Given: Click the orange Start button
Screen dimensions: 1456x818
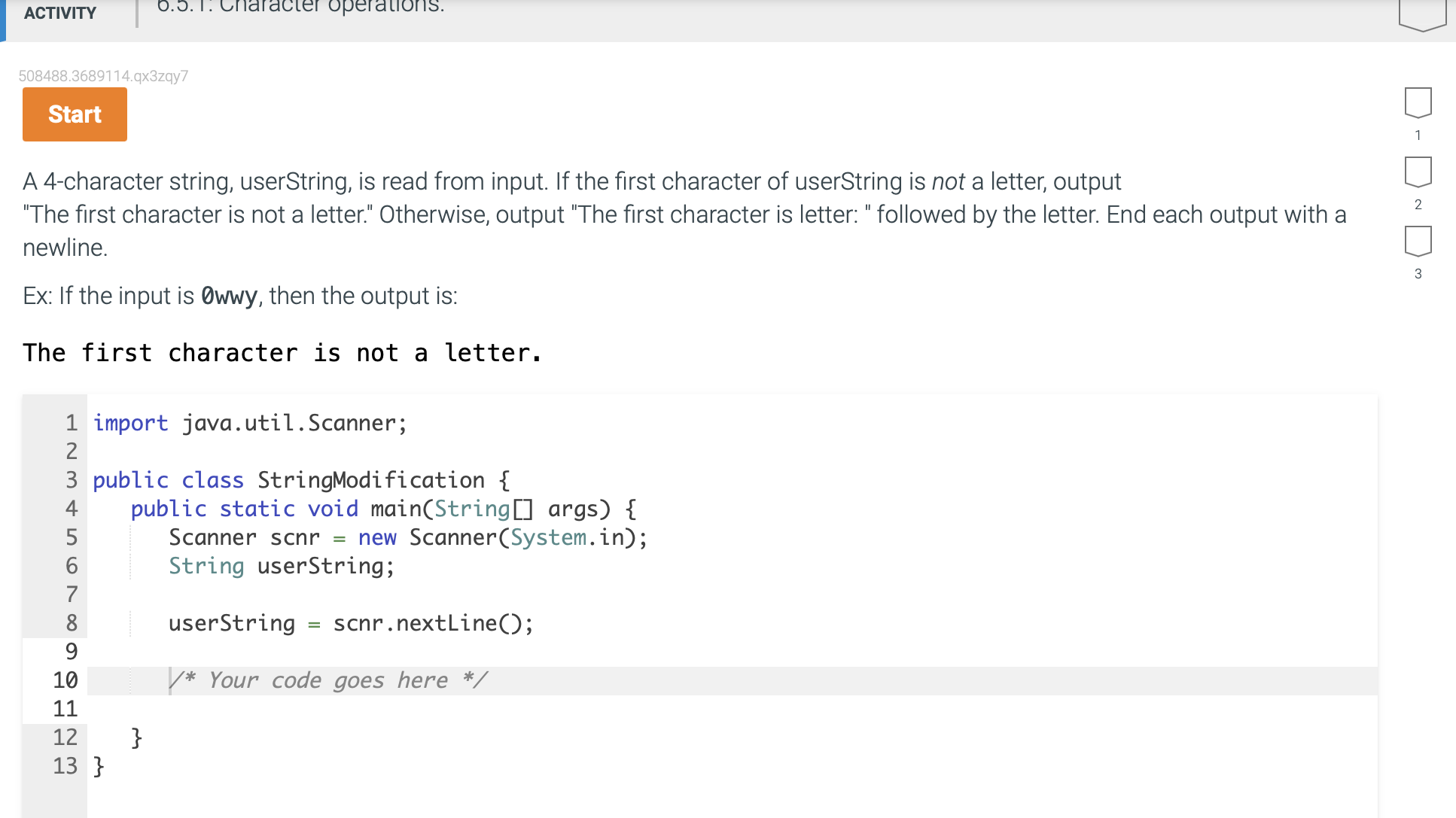Looking at the screenshot, I should coord(75,114).
